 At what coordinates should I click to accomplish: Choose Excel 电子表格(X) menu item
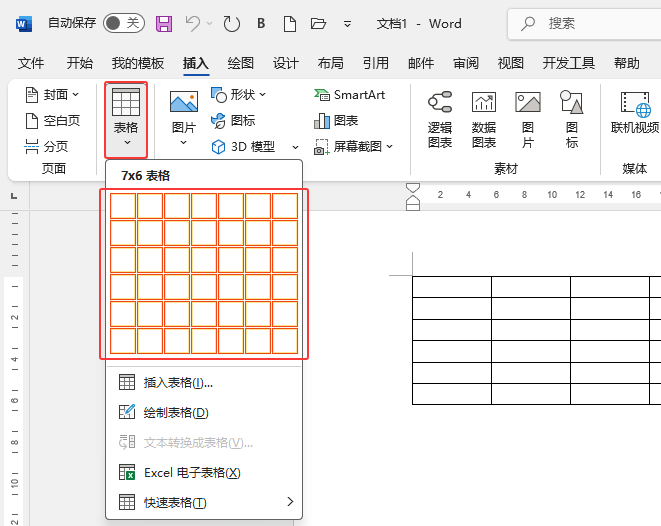[204, 472]
